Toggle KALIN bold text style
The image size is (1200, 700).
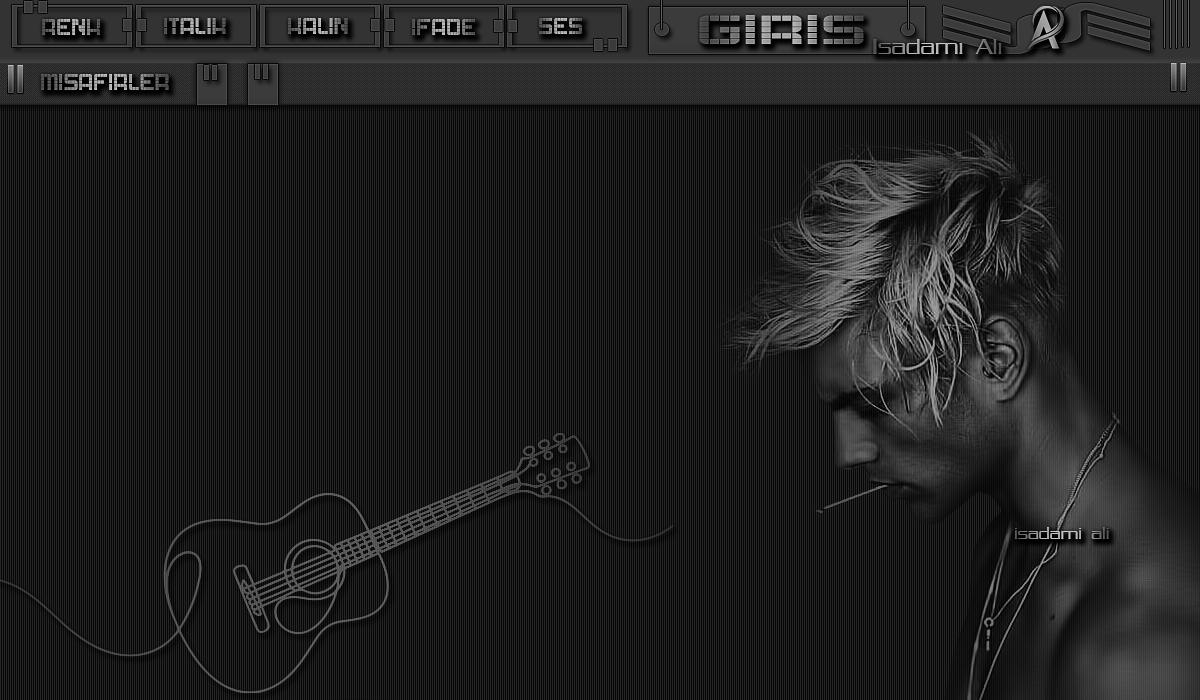320,26
